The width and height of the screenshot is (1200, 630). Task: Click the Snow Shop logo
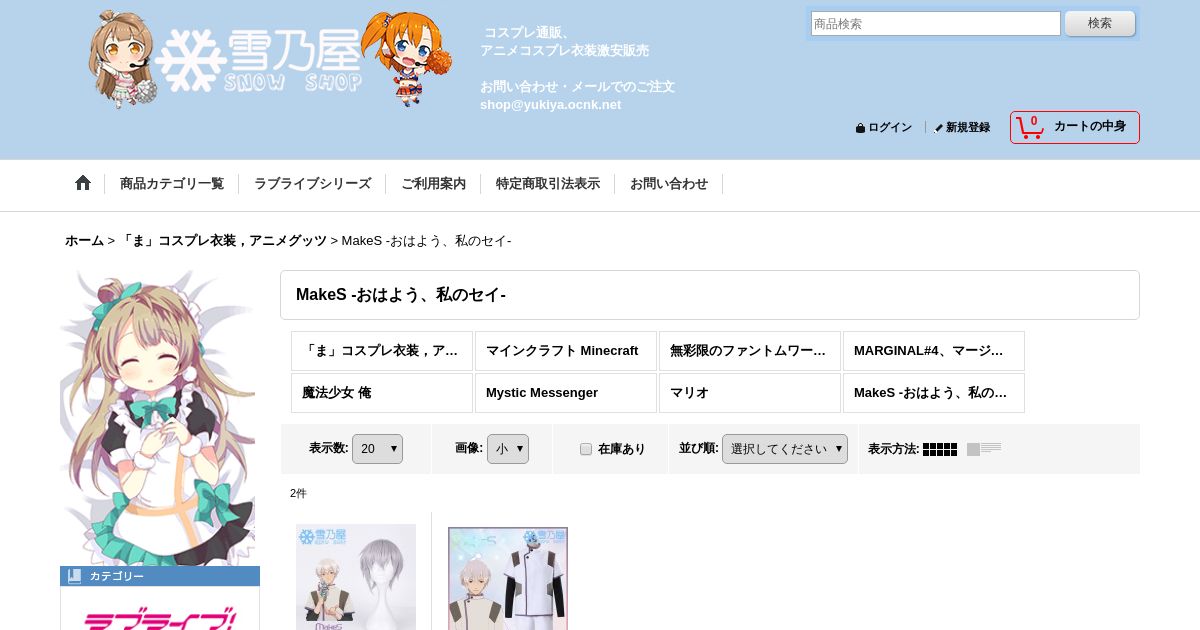tap(270, 60)
